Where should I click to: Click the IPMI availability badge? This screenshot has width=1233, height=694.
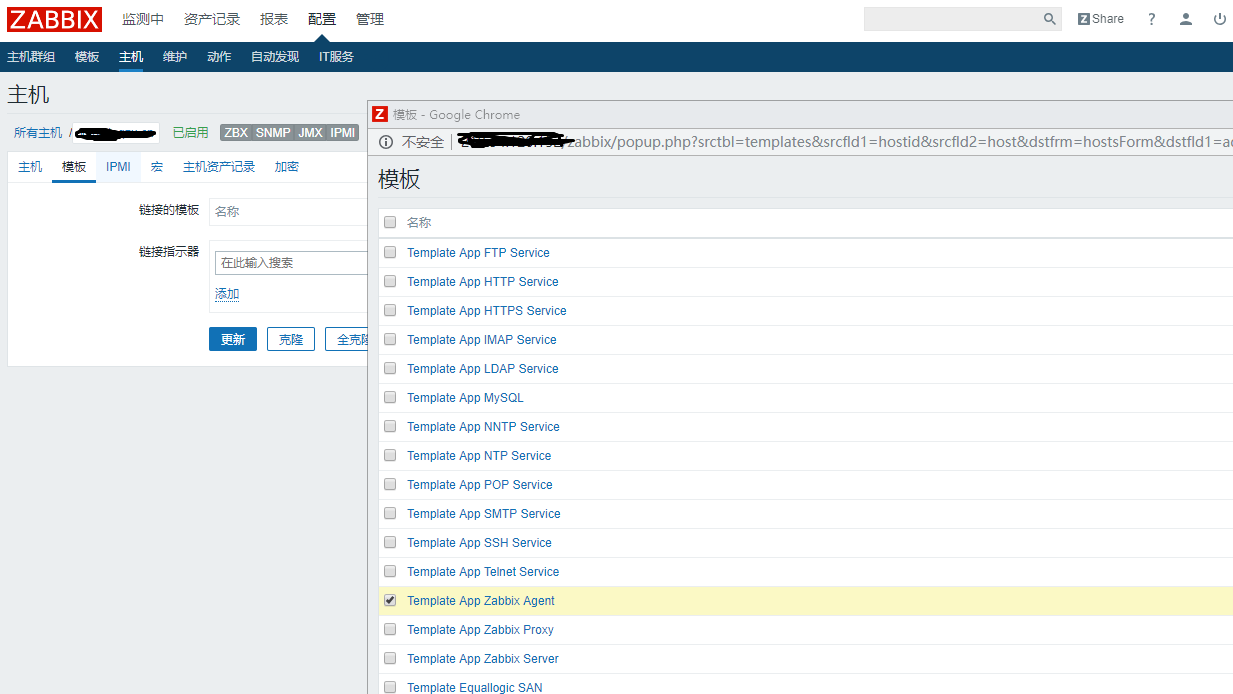343,133
